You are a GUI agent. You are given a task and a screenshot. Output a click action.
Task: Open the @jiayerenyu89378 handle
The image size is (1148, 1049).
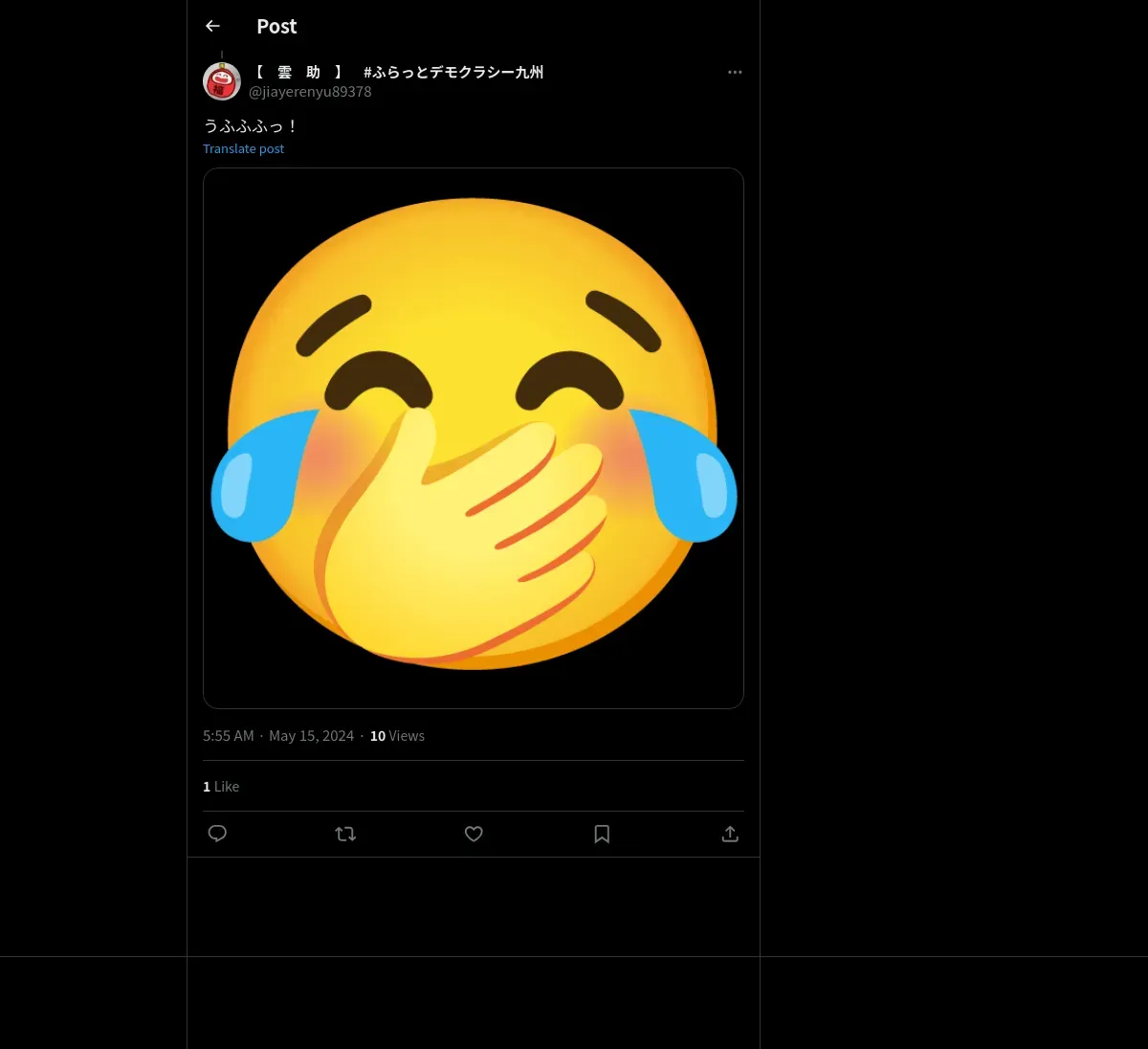[310, 92]
